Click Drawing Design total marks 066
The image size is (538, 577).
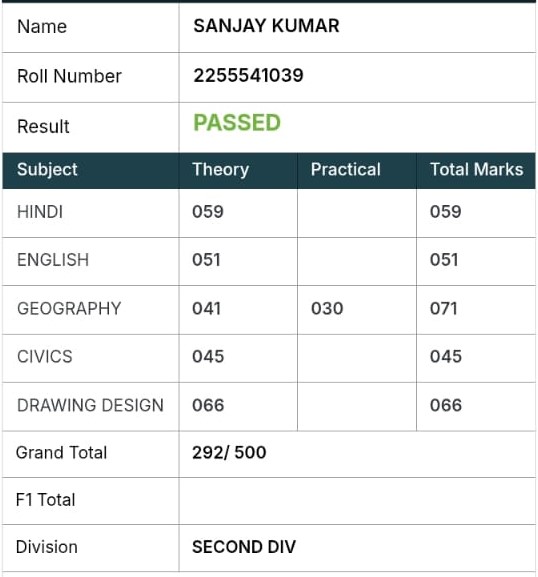pos(446,405)
